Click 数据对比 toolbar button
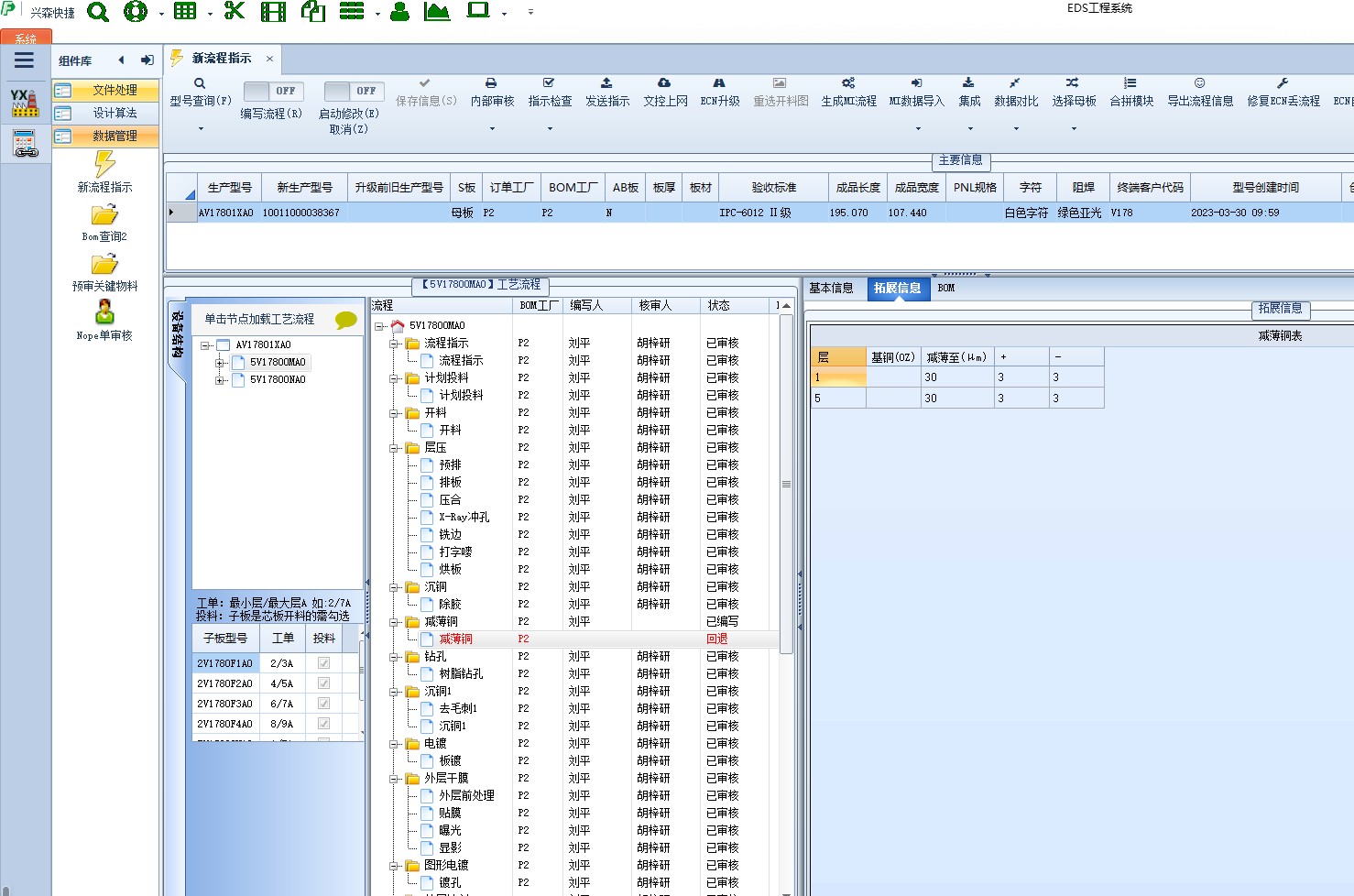The width and height of the screenshot is (1354, 896). [1016, 92]
